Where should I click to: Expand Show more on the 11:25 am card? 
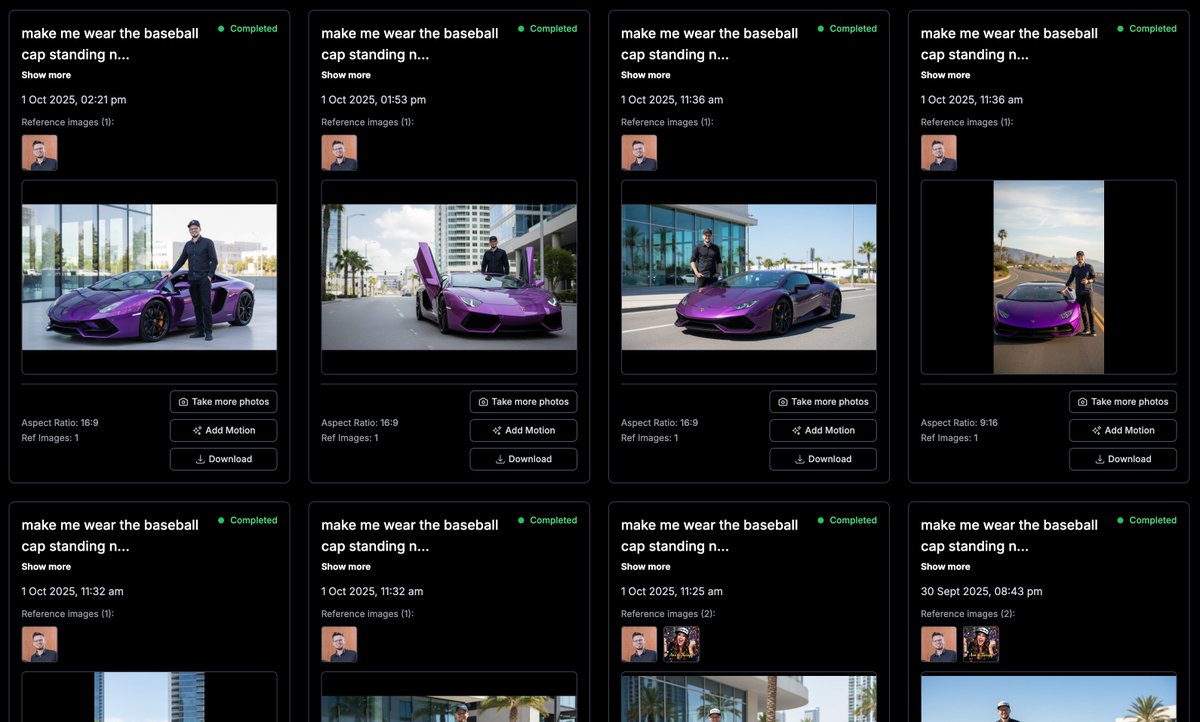click(x=646, y=567)
